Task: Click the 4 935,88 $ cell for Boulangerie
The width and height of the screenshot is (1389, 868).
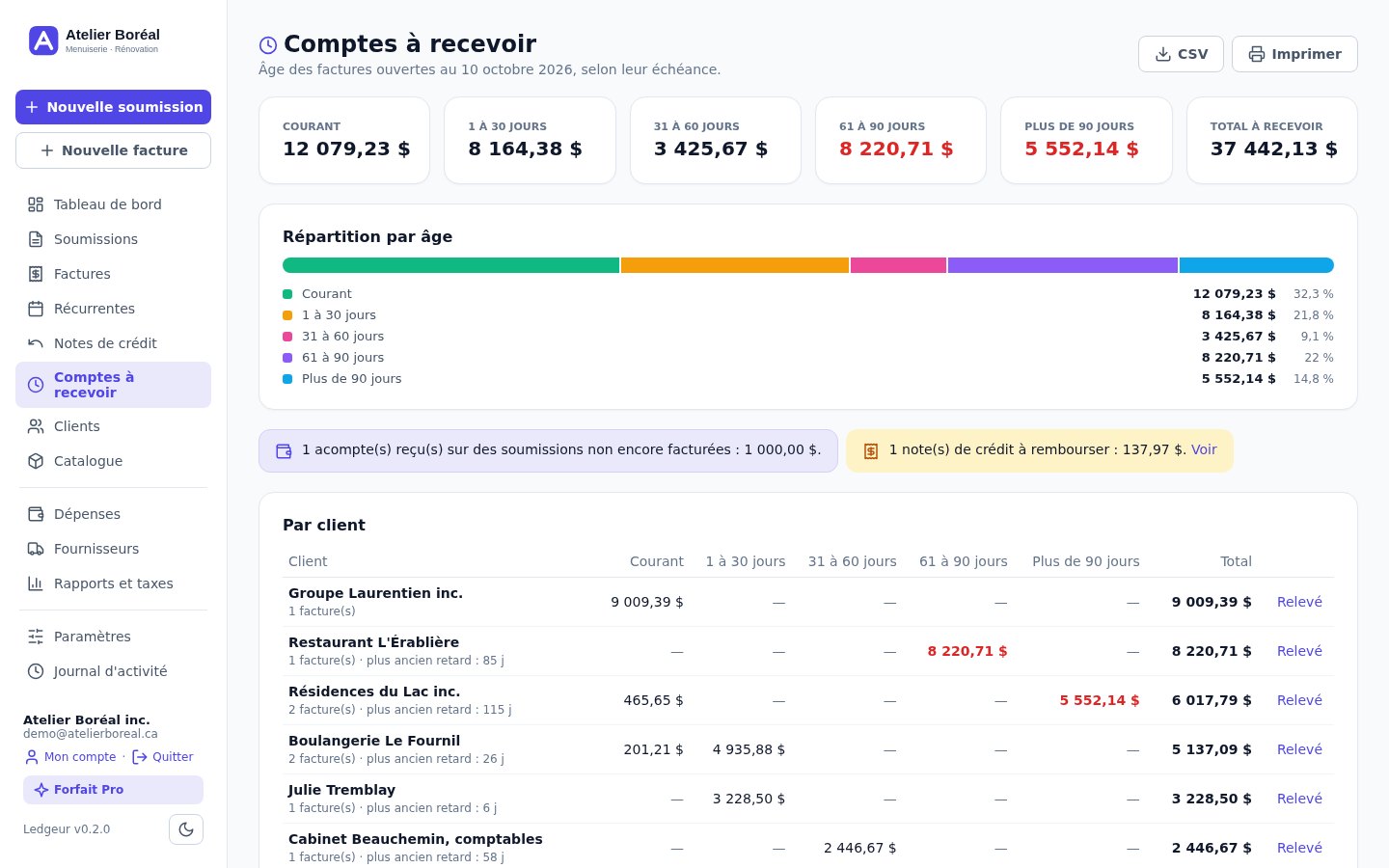Action: [x=749, y=749]
